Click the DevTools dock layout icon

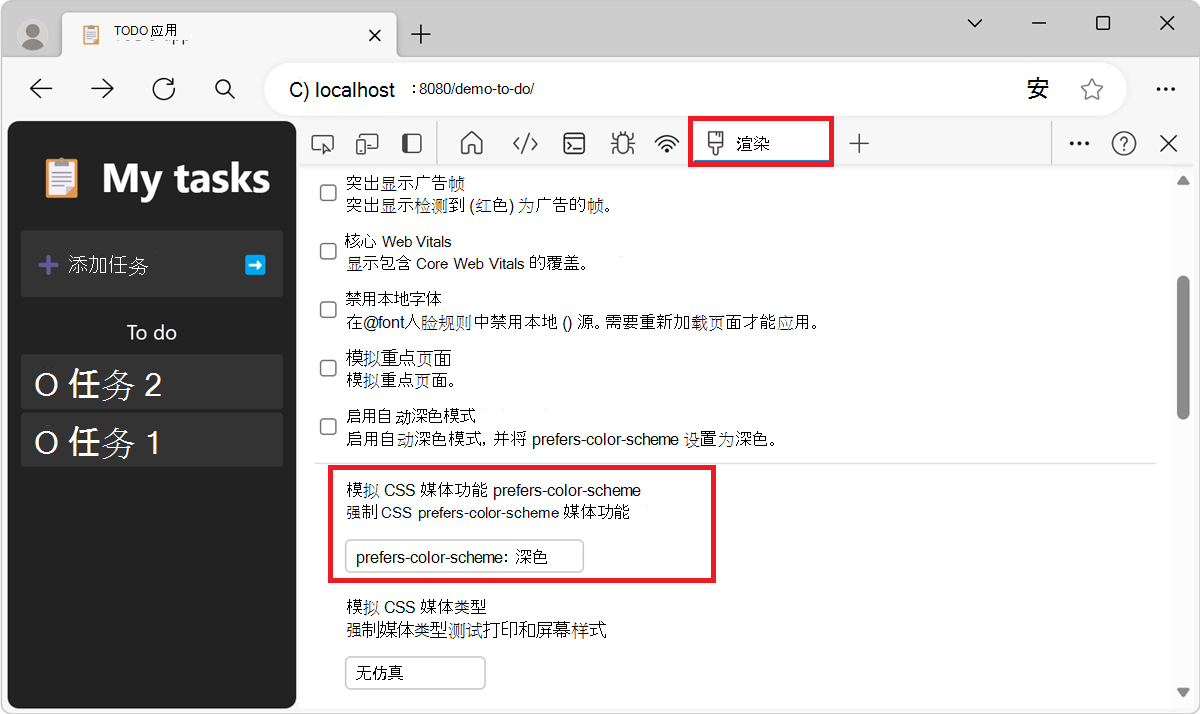click(x=411, y=143)
